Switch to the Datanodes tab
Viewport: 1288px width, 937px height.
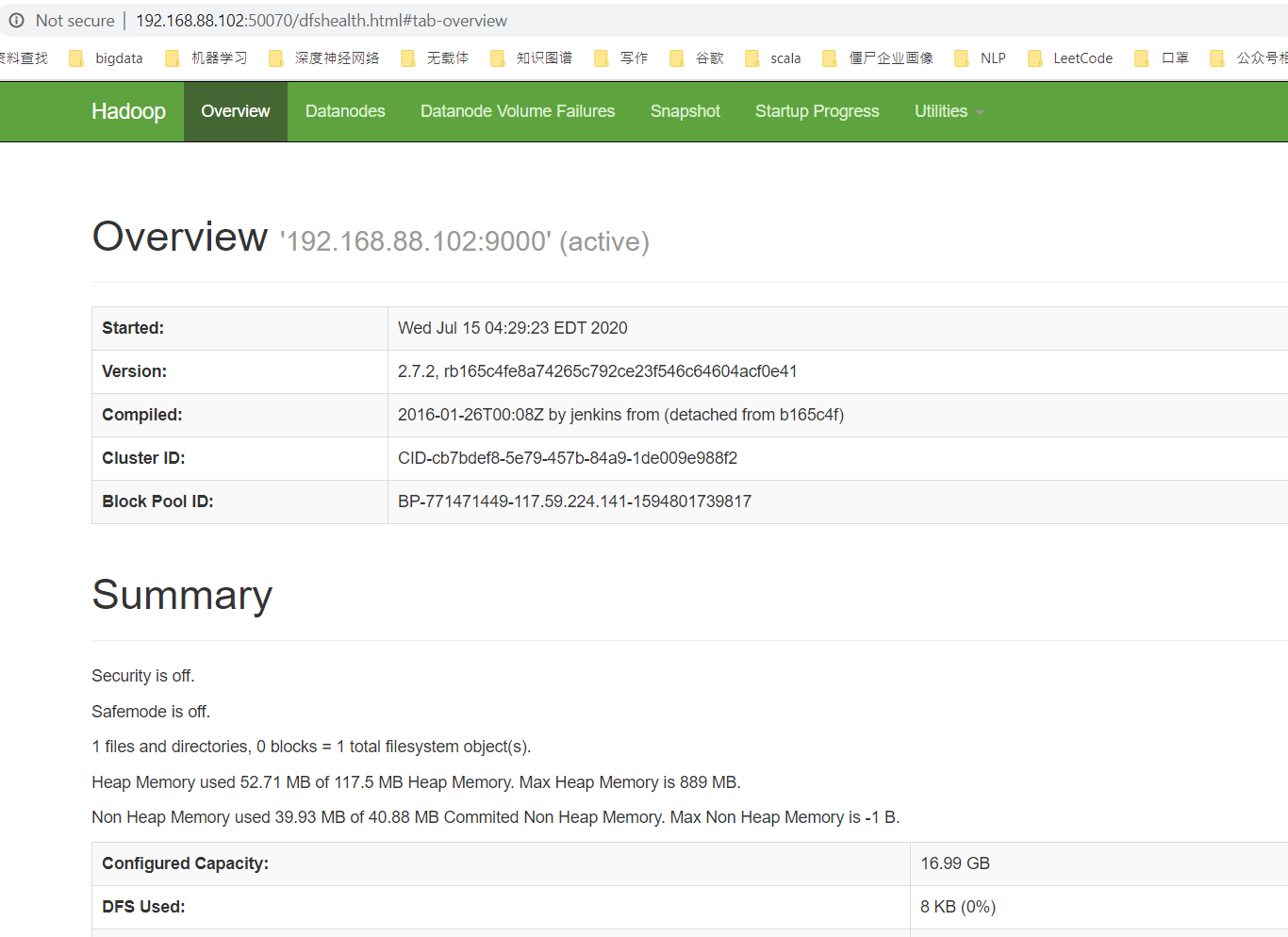pos(345,111)
